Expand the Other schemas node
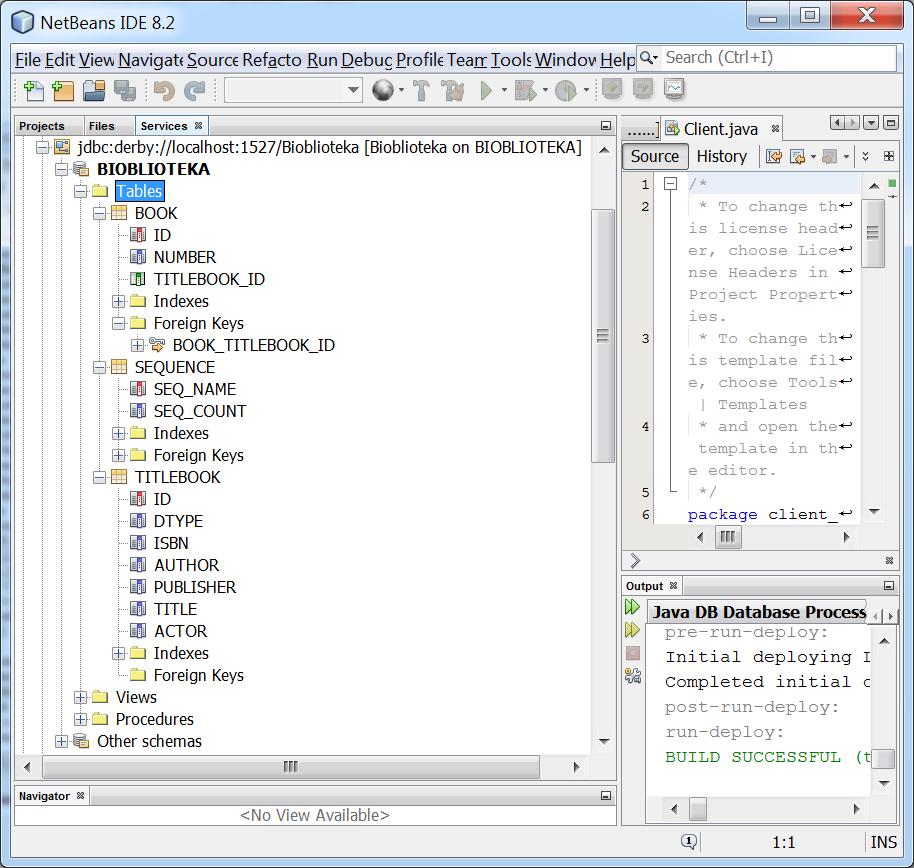This screenshot has height=868, width=914. 61,742
